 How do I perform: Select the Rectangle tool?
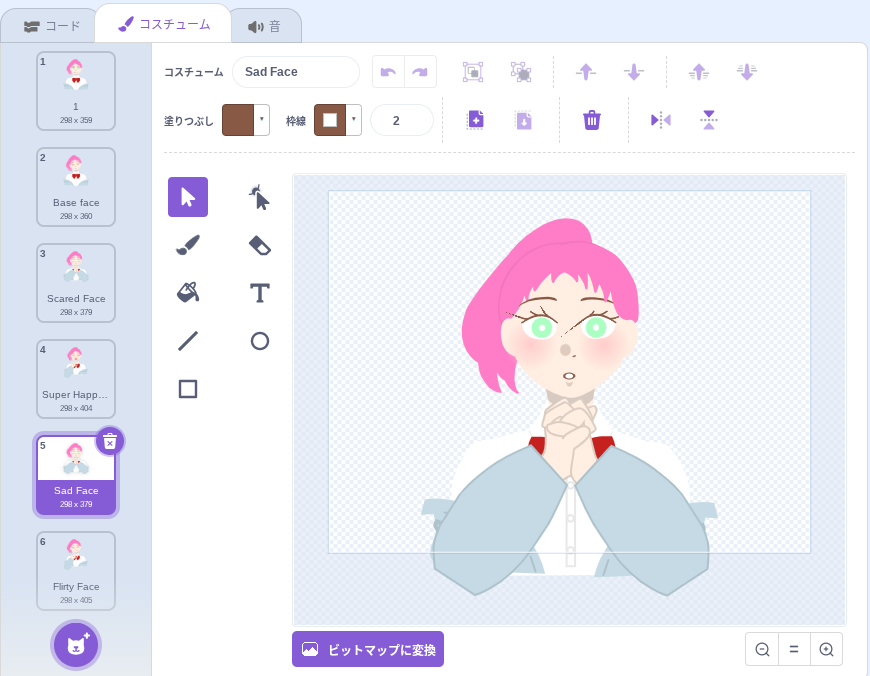pos(188,389)
